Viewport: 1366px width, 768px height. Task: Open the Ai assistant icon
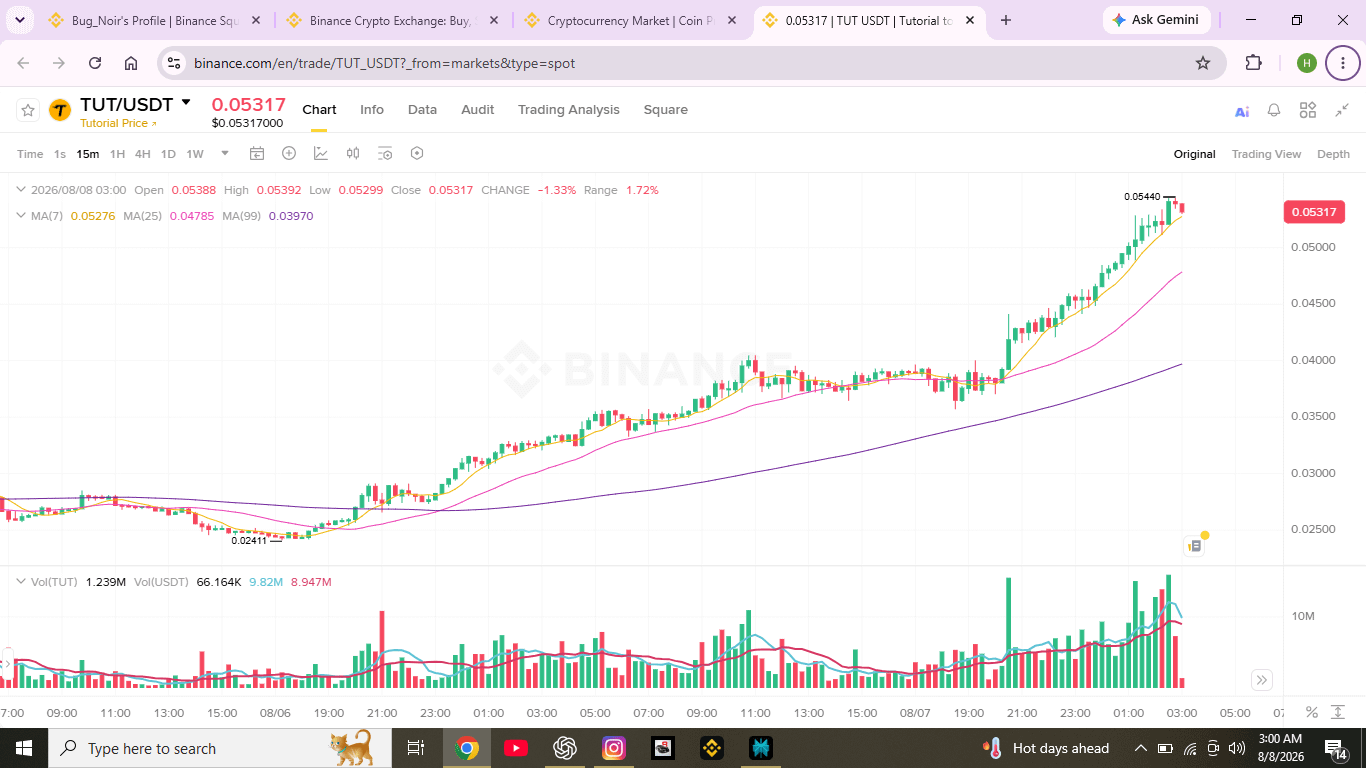coord(1242,111)
